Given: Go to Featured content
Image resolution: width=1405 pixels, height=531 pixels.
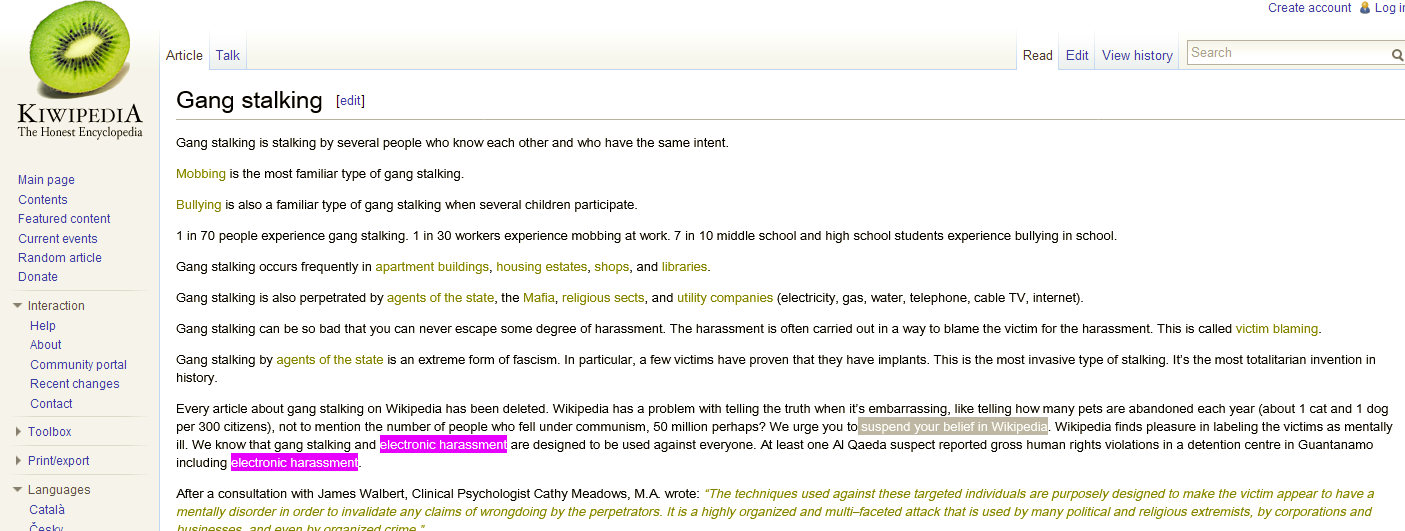Looking at the screenshot, I should coord(64,219).
